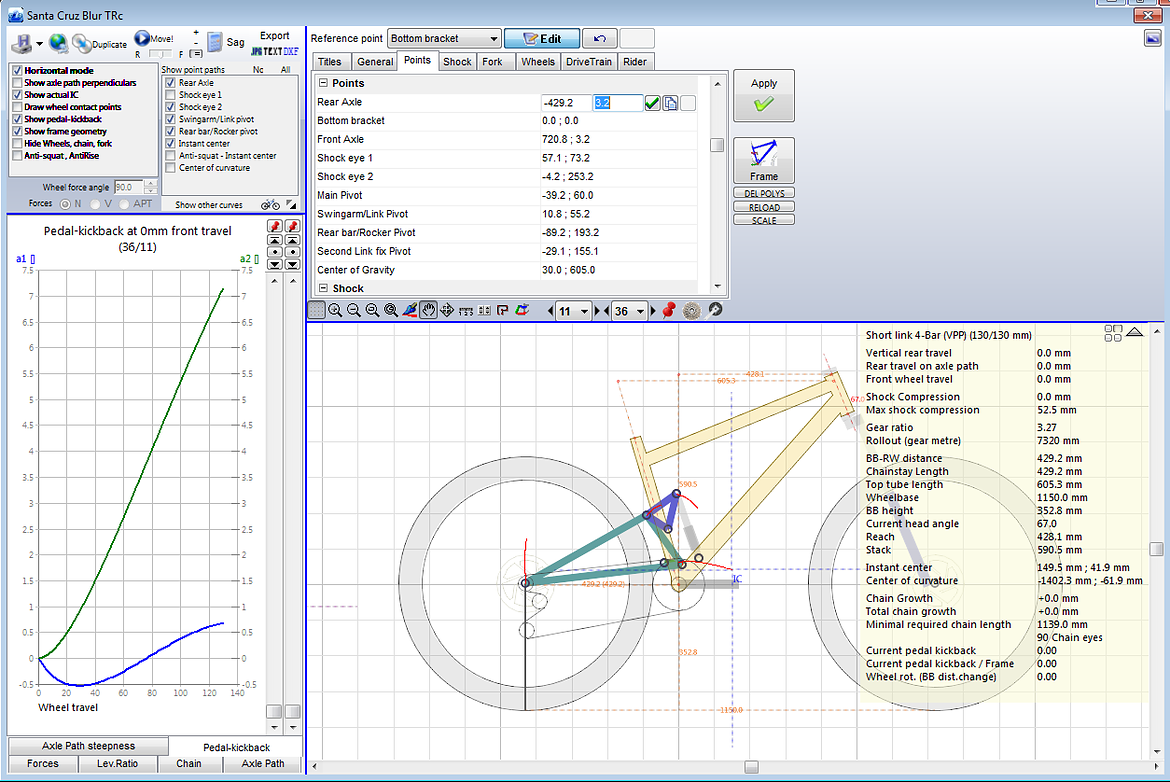Image resolution: width=1170 pixels, height=782 pixels.
Task: Click the undo arrow button
Action: point(599,39)
